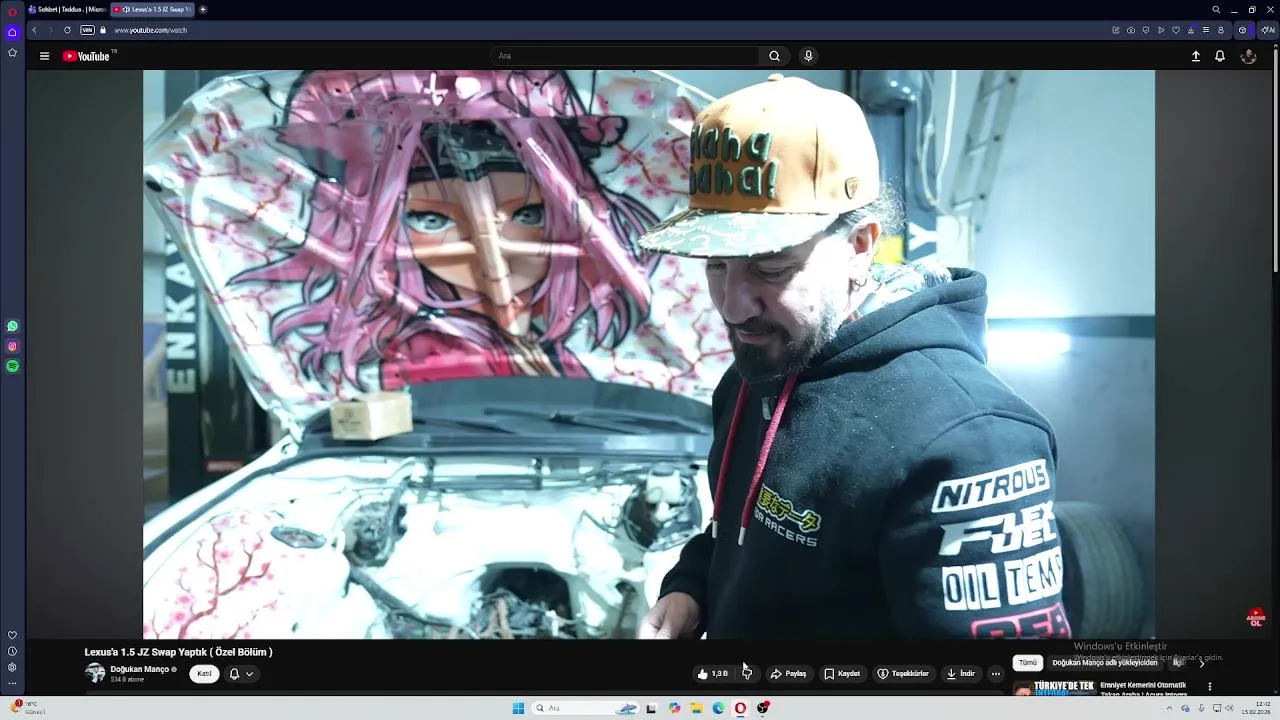
Task: Click the İndir download button
Action: click(x=960, y=674)
